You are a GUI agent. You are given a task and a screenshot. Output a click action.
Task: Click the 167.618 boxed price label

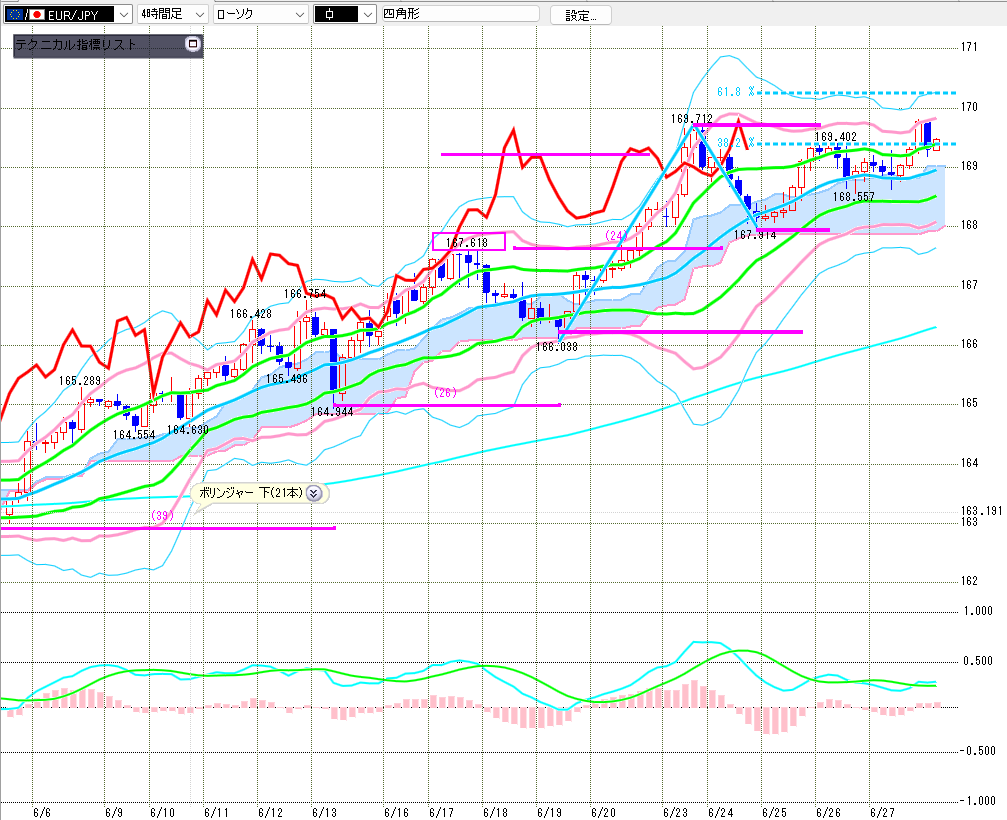coord(468,242)
